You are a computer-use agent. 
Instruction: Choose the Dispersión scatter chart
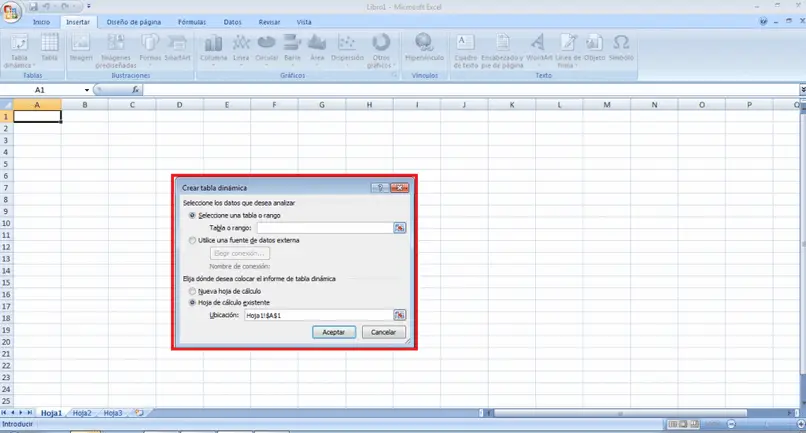tap(347, 50)
